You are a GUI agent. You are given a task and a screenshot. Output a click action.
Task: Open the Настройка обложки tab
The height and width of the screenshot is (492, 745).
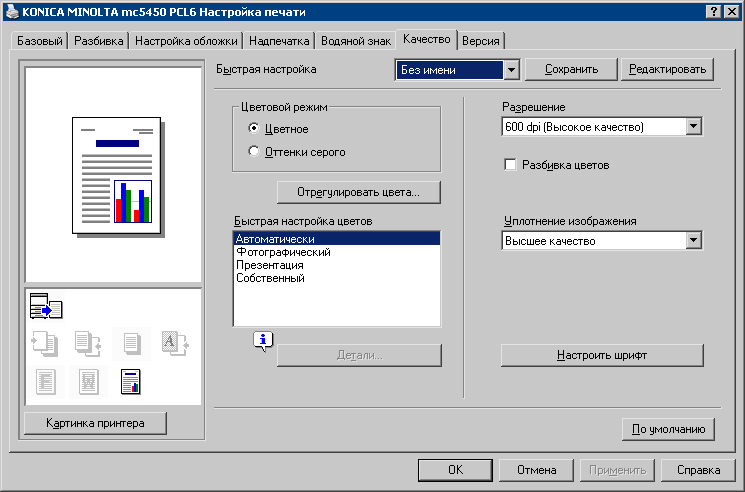coord(186,41)
